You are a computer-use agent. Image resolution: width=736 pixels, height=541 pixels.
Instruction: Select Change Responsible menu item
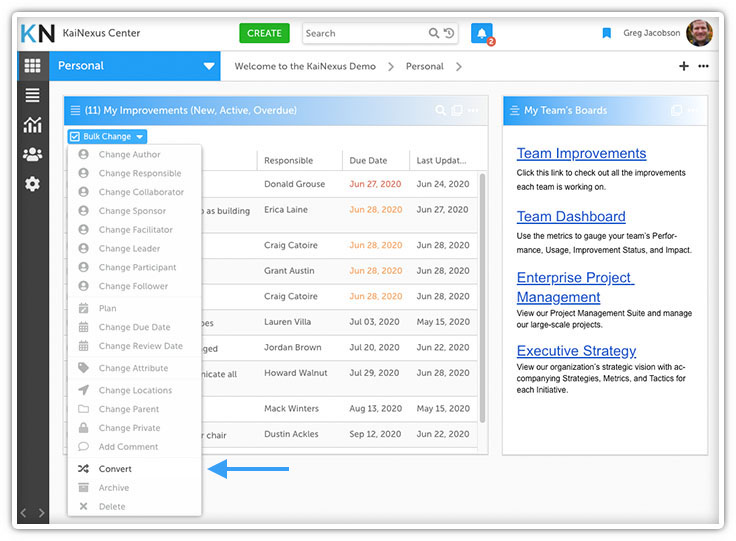pyautogui.click(x=135, y=173)
